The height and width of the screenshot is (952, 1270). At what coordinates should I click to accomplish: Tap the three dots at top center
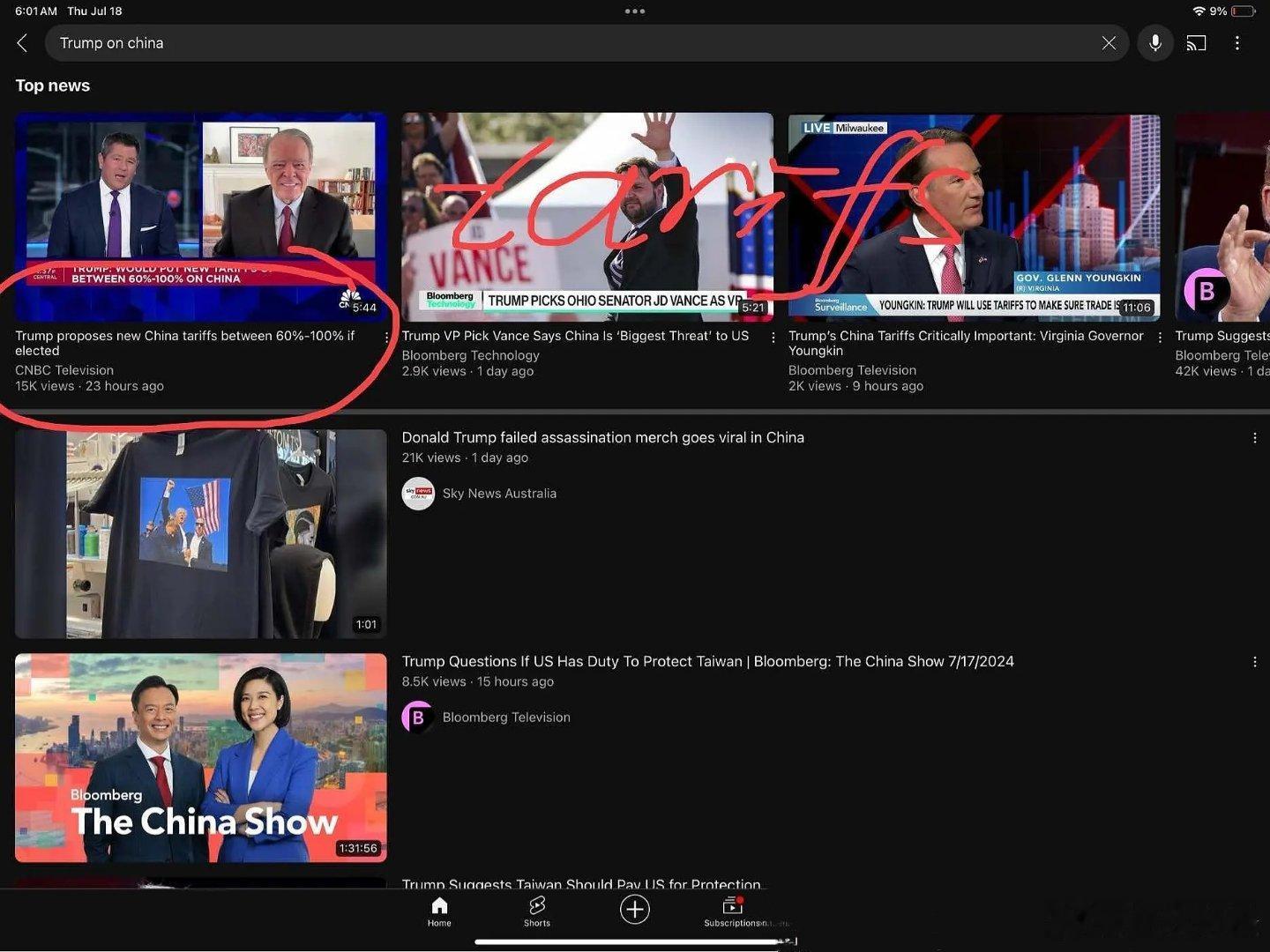pos(635,11)
